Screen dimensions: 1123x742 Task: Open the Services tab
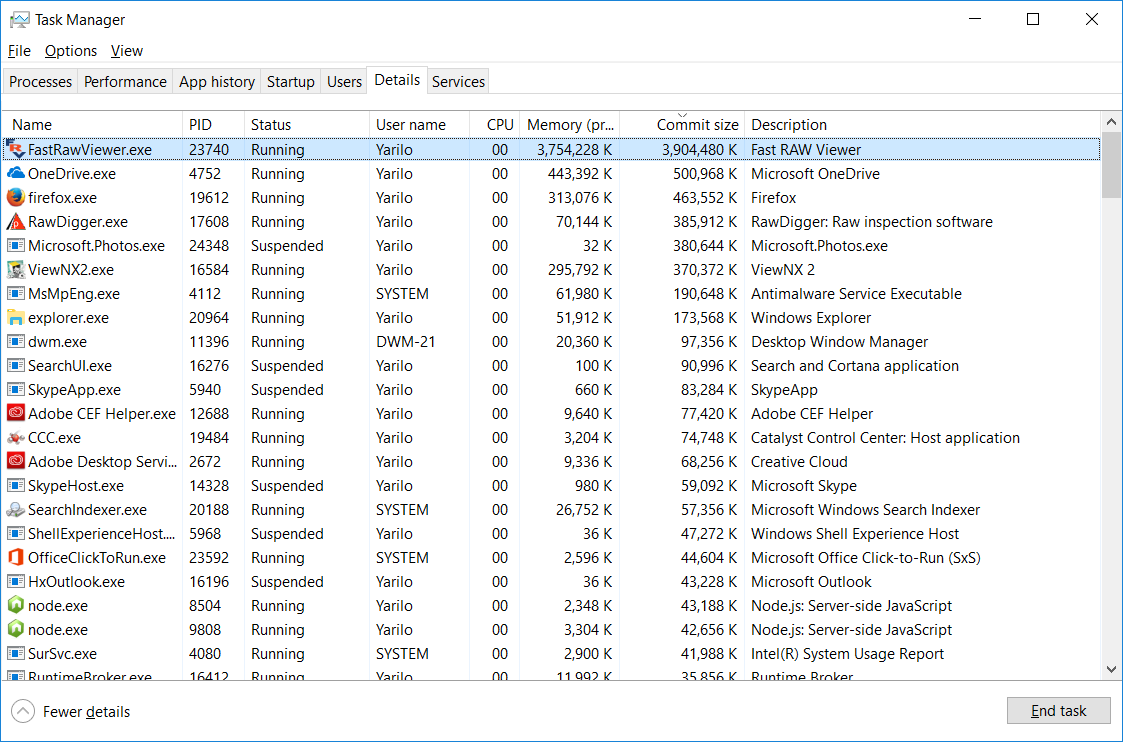pyautogui.click(x=458, y=82)
